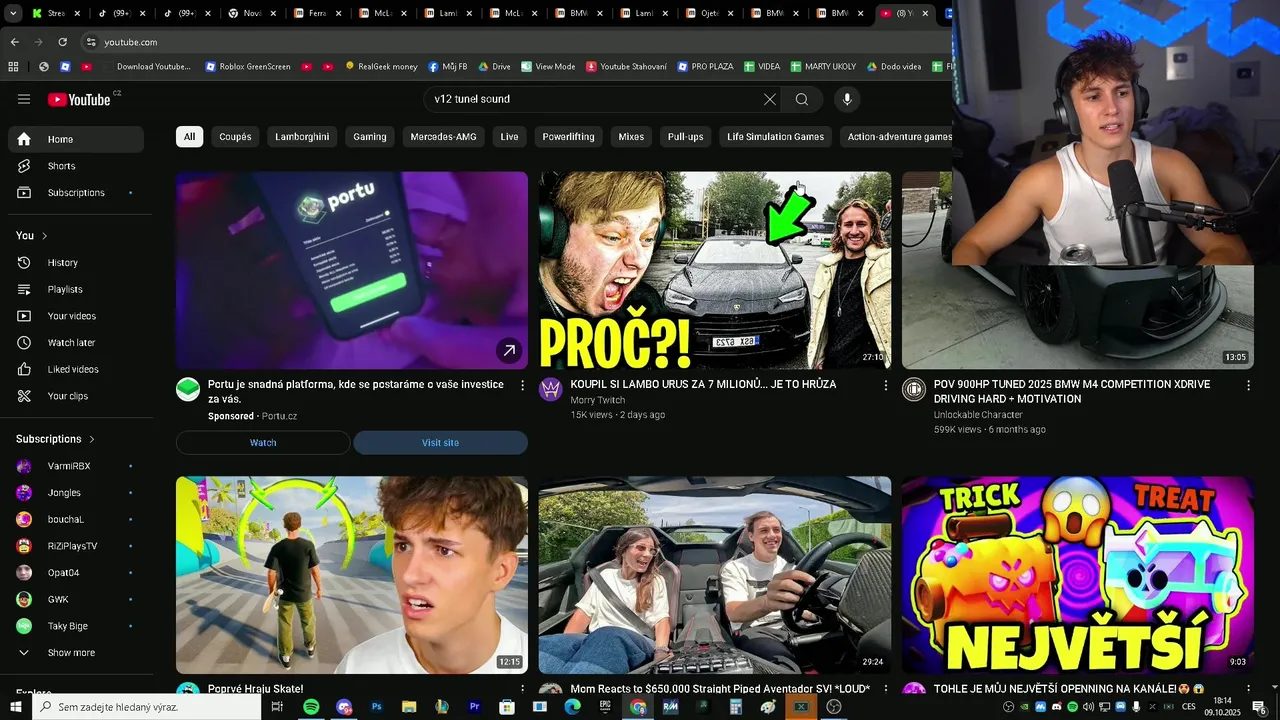This screenshot has height=720, width=1280.
Task: Select the Life Simulation Games chip
Action: point(776,137)
